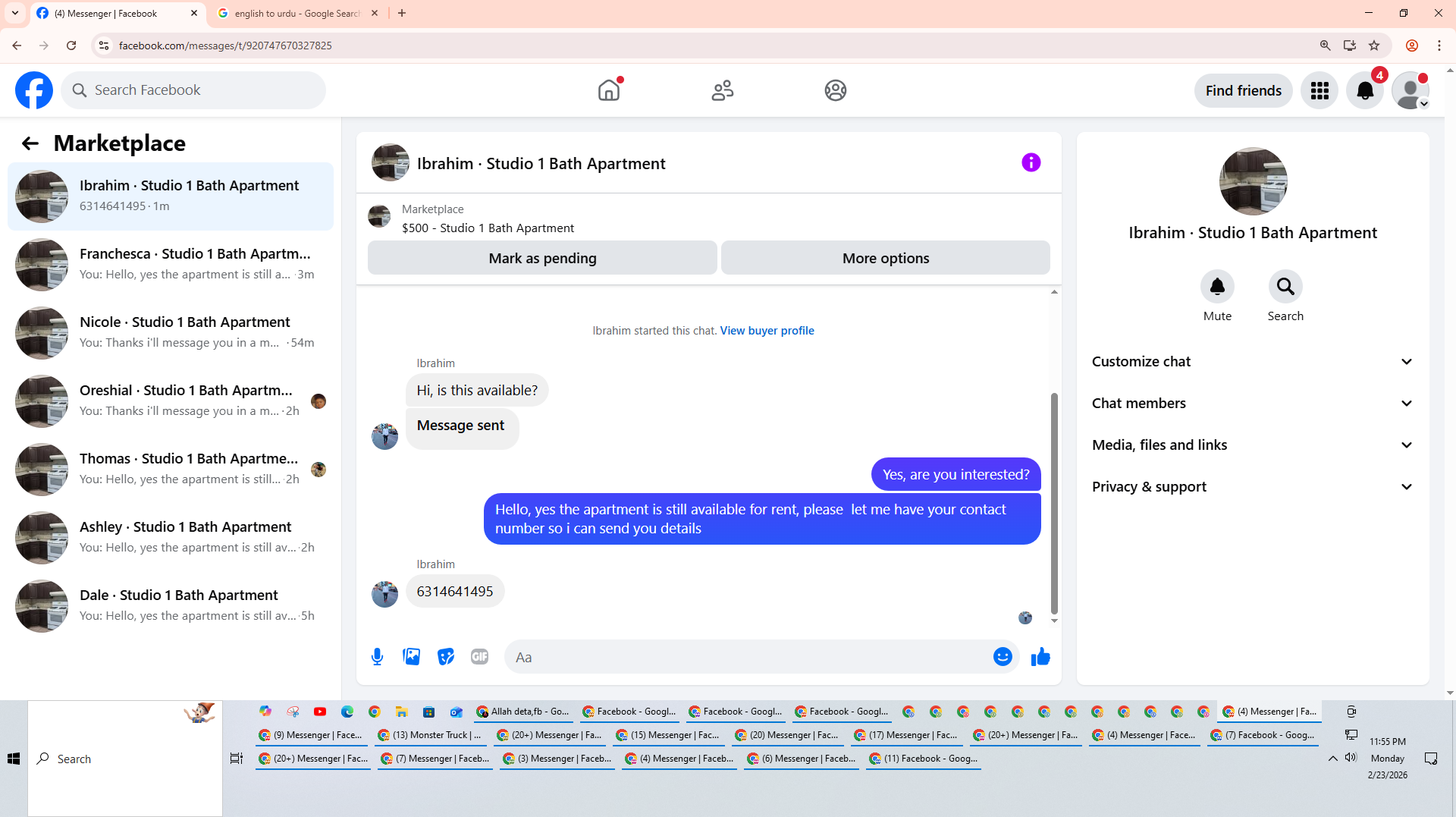The width and height of the screenshot is (1456, 817).
Task: Open Windows Start menu
Action: 14,759
